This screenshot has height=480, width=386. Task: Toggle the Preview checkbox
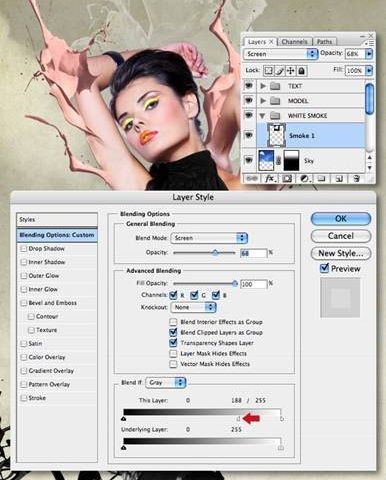[324, 268]
